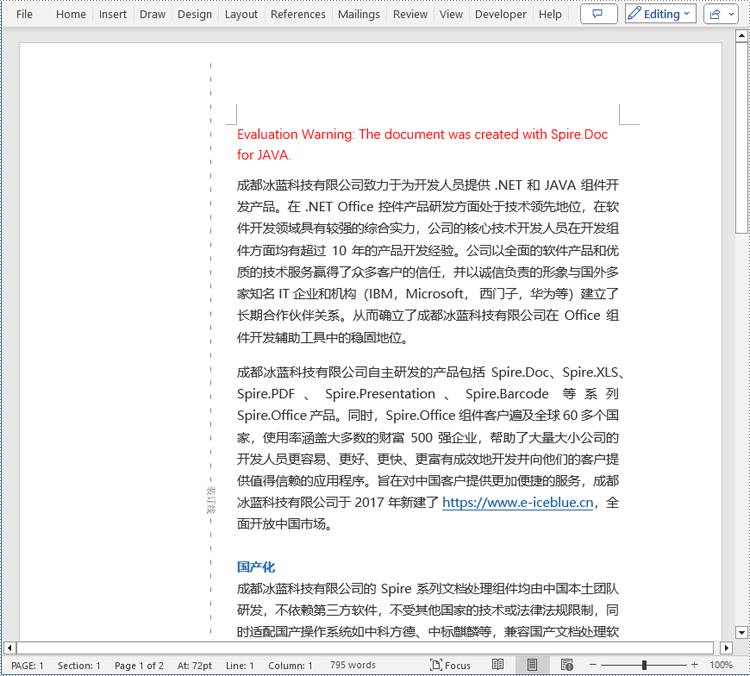Open the Layout tab
The image size is (750, 676).
pyautogui.click(x=241, y=14)
